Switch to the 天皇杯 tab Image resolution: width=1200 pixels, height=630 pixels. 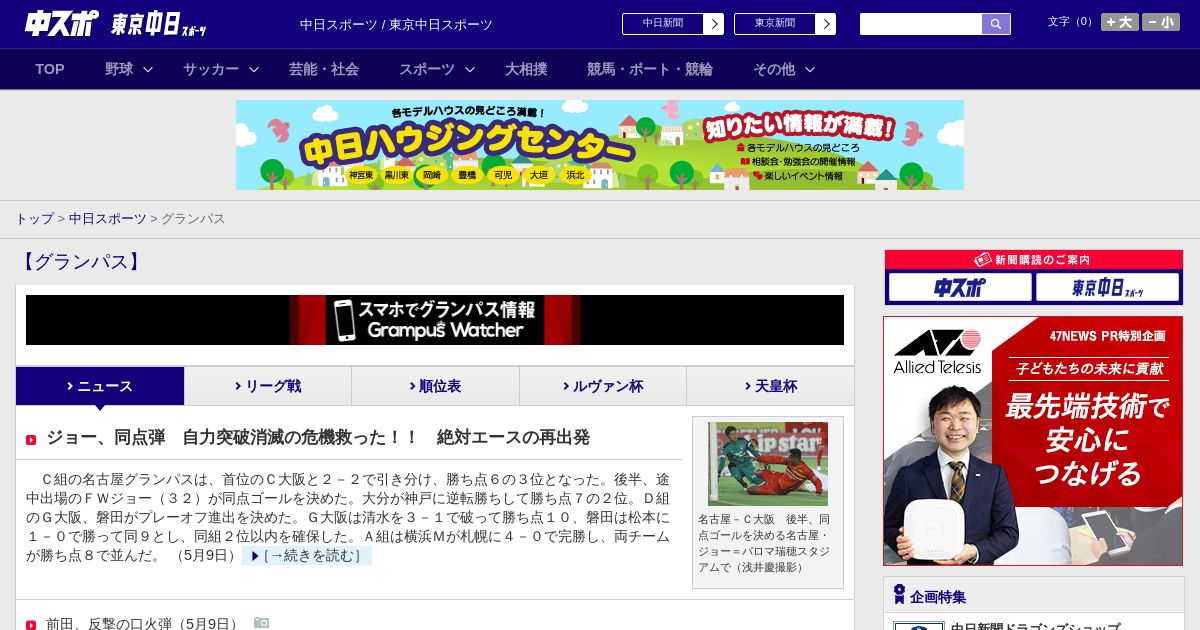pos(770,386)
